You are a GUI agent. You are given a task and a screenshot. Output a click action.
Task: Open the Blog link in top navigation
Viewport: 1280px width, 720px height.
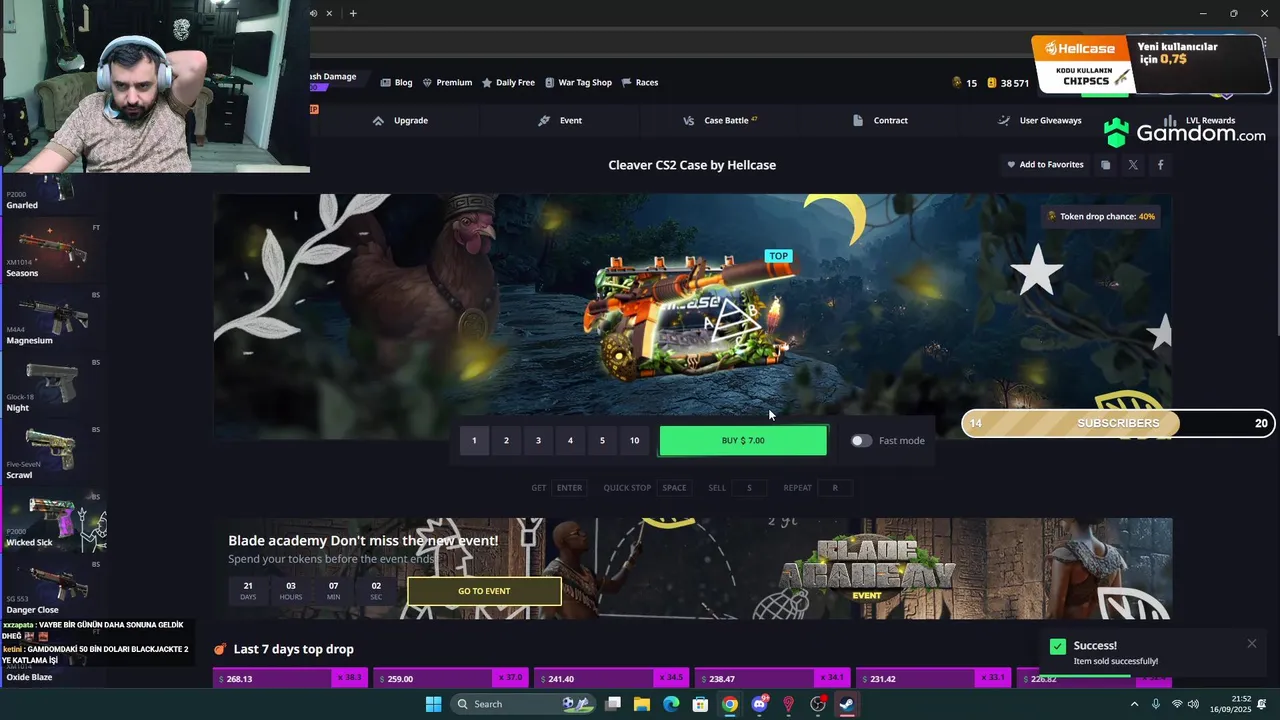[x=396, y=83]
